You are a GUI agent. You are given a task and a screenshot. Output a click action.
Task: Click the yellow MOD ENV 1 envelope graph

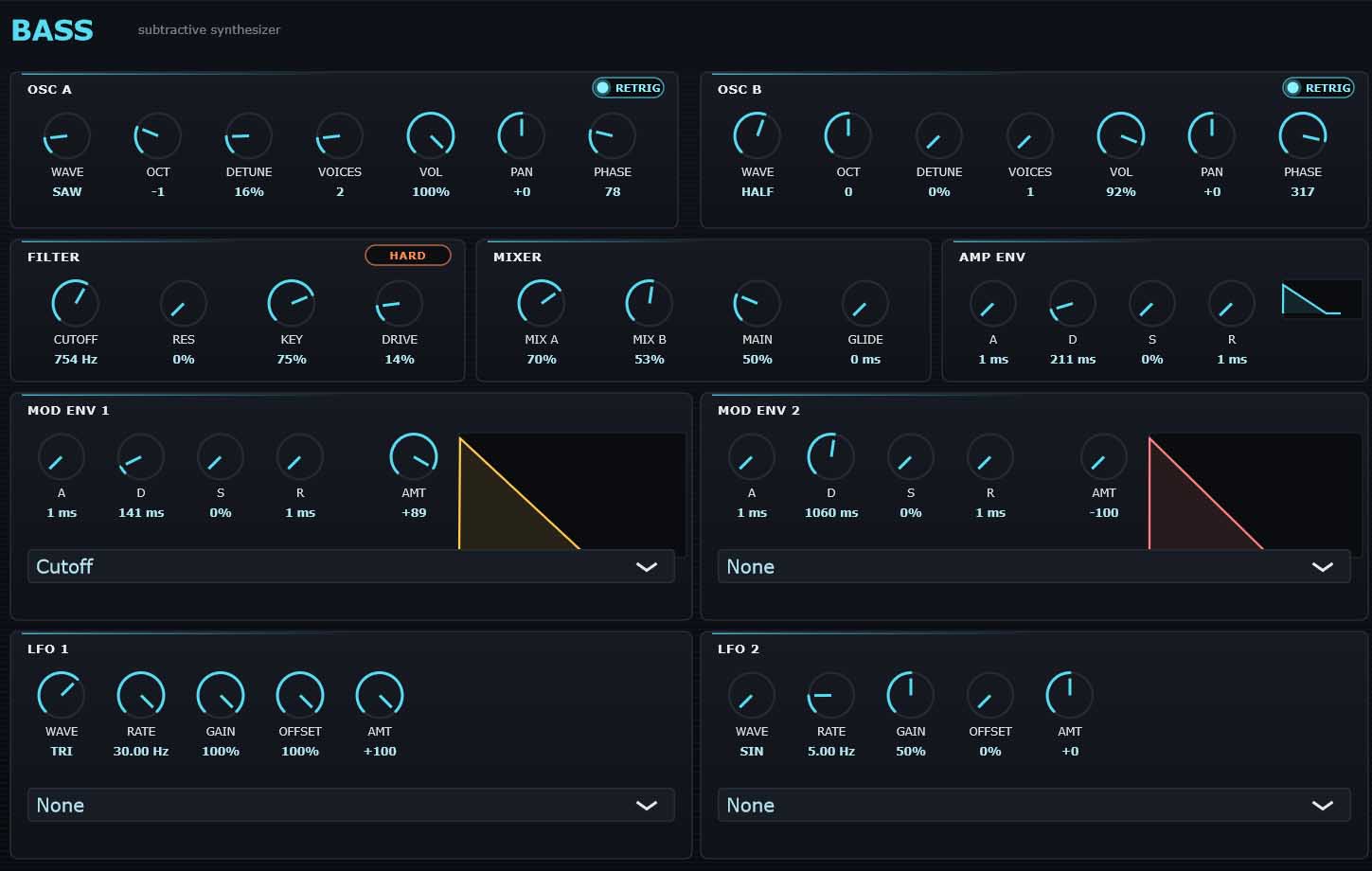click(x=572, y=491)
